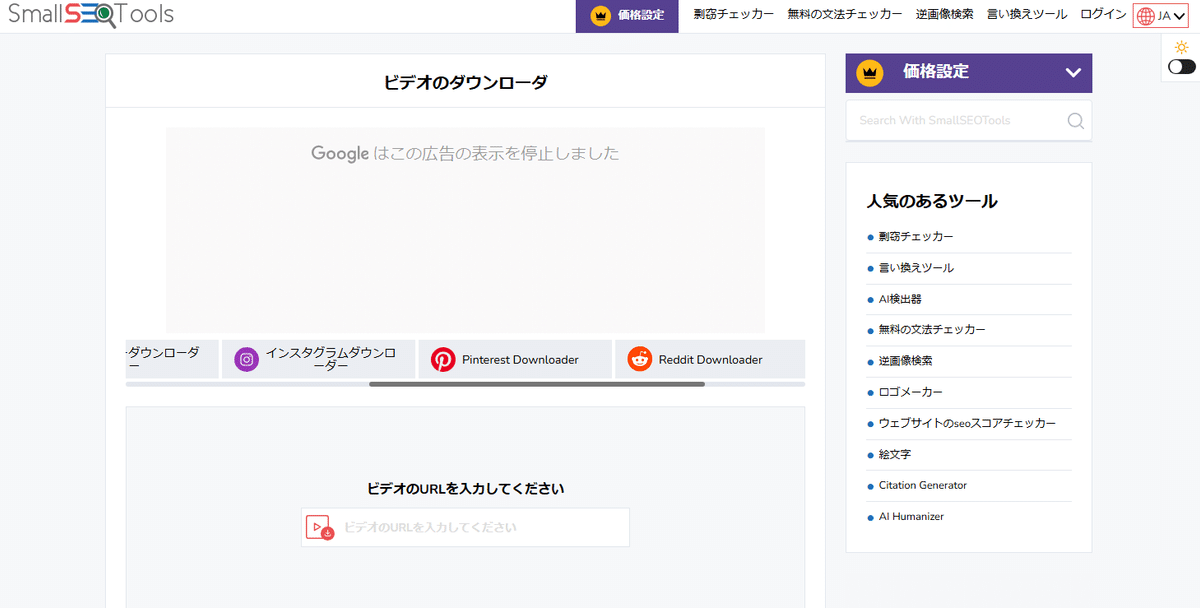Select the Reddit downloader icon

pos(639,359)
